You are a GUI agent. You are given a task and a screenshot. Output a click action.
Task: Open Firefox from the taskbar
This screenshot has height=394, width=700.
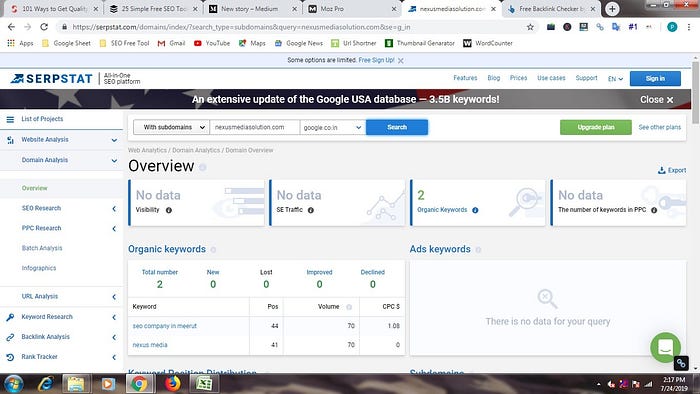pos(172,383)
